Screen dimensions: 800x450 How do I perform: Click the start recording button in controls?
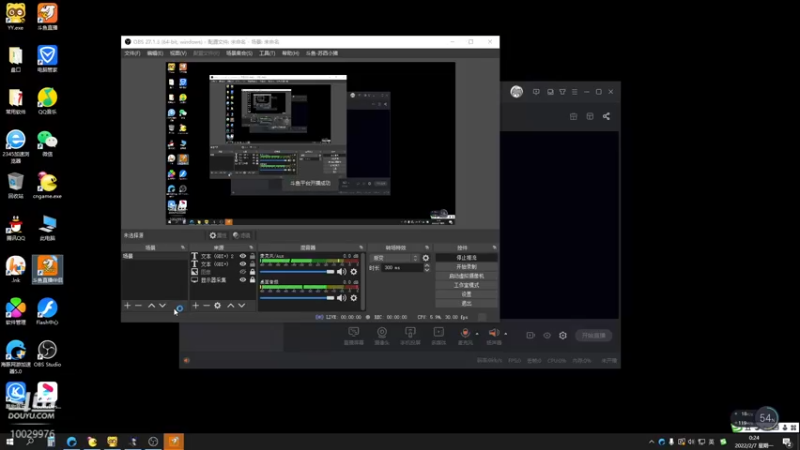[466, 267]
